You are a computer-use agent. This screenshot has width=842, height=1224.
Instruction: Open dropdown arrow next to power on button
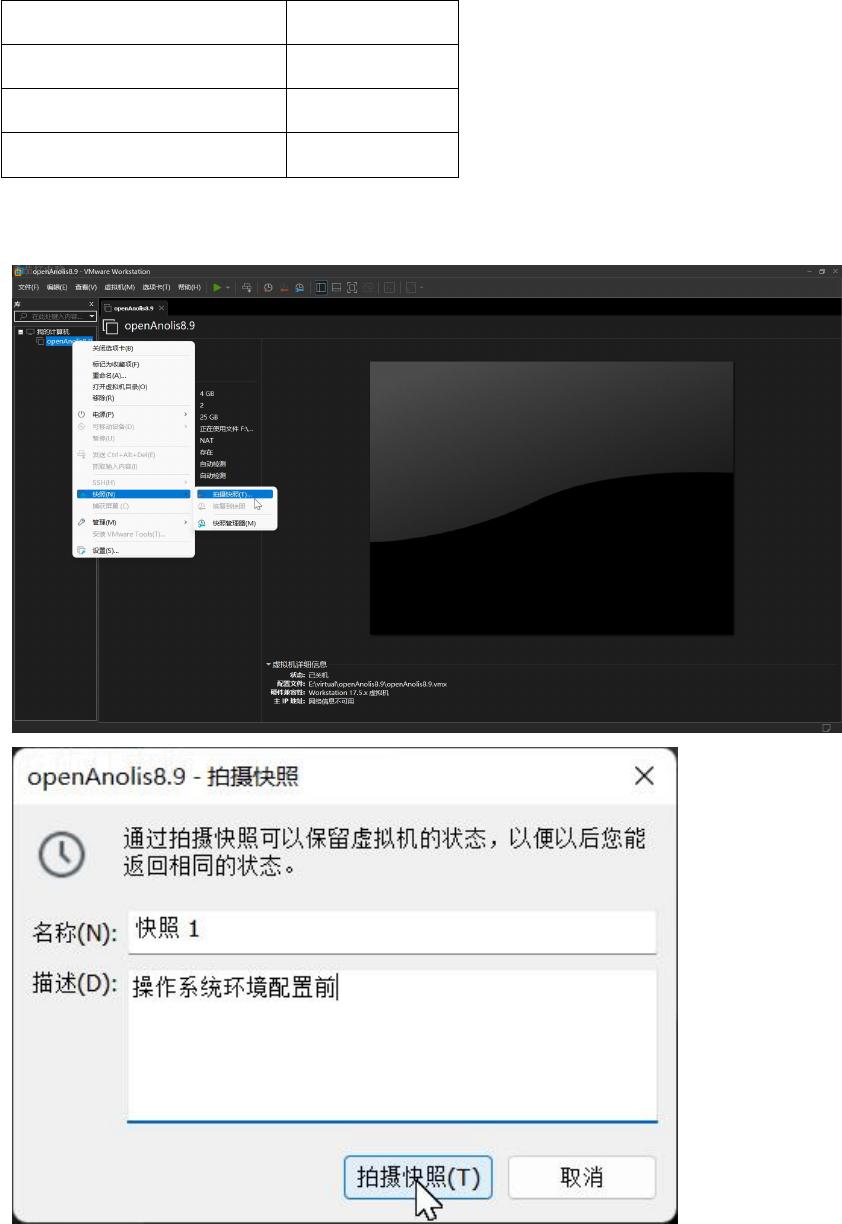click(228, 287)
